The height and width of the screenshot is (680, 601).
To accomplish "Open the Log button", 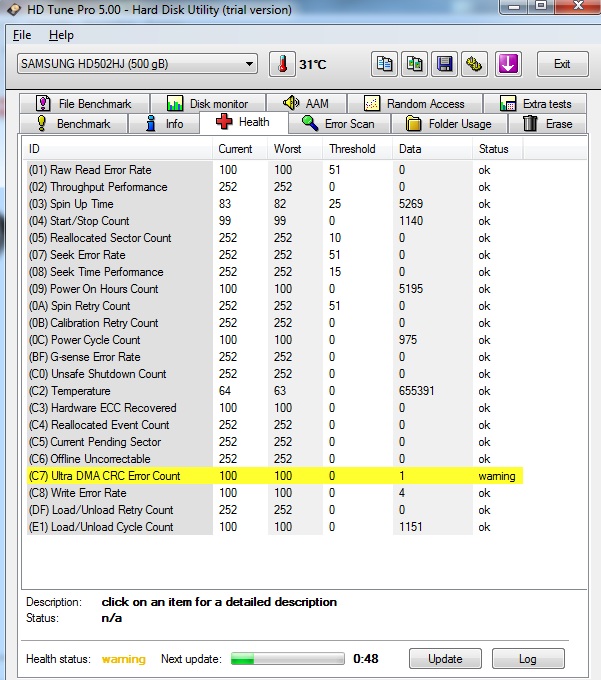I will [528, 659].
